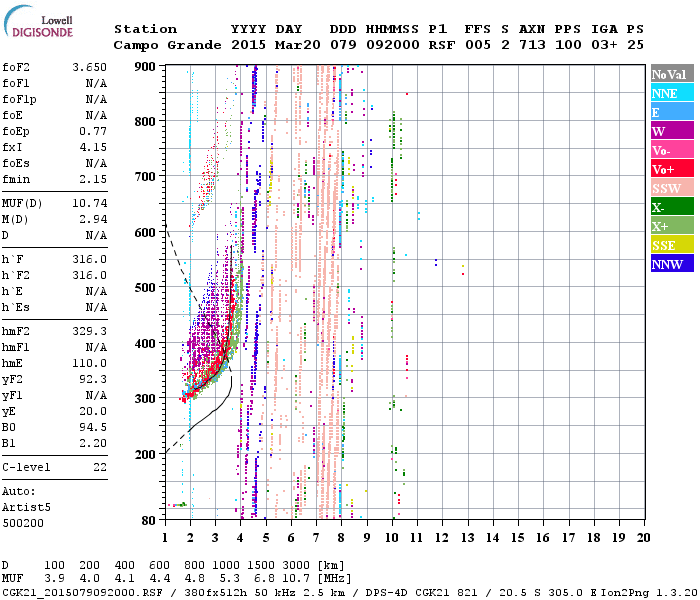700x600 pixels.
Task: Select the NoVal gray legend swatch
Action: (x=672, y=74)
